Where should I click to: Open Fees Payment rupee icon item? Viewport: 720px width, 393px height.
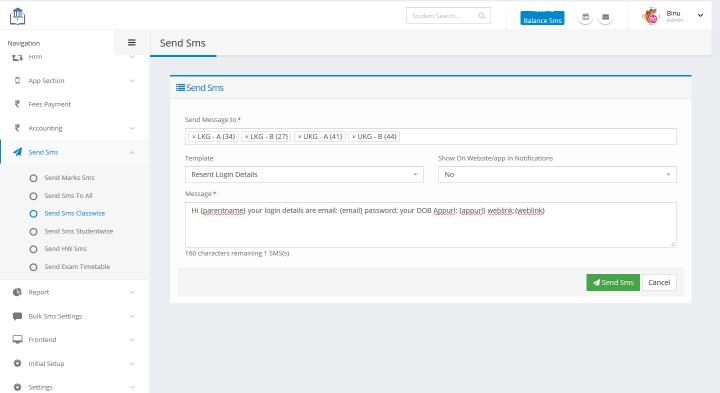17,104
